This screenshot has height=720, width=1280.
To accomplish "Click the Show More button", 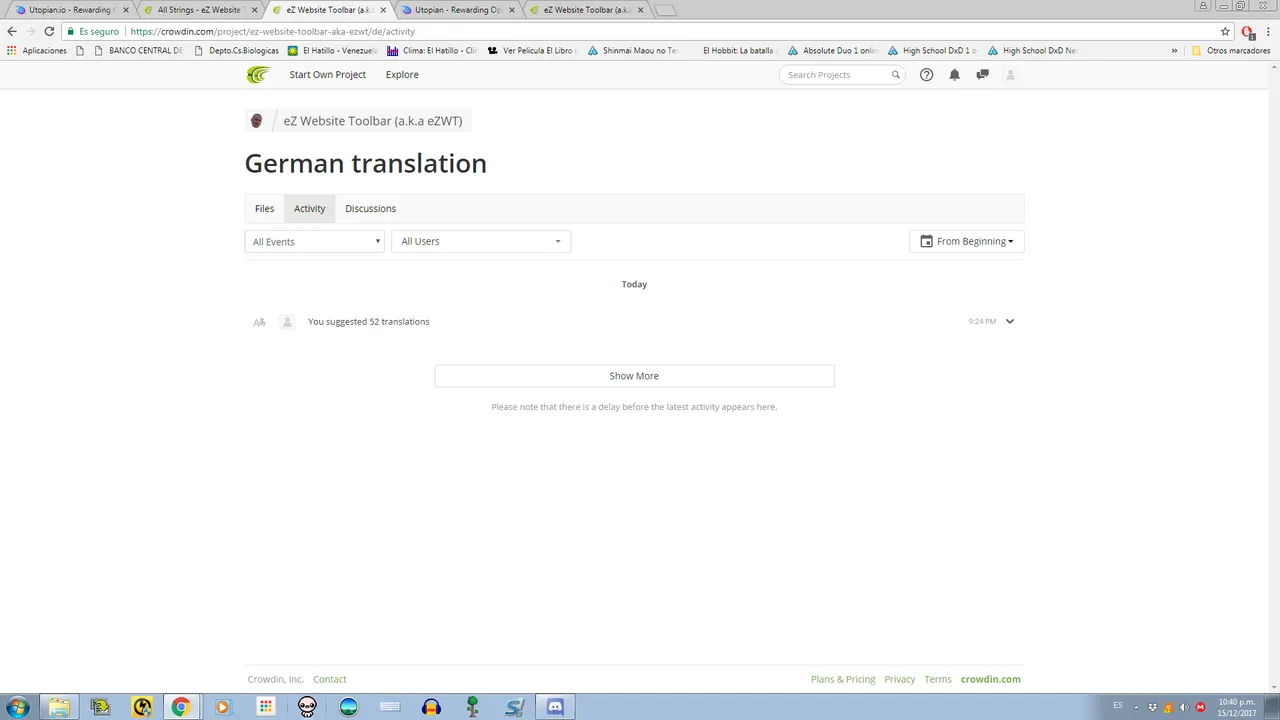I will tap(634, 376).
